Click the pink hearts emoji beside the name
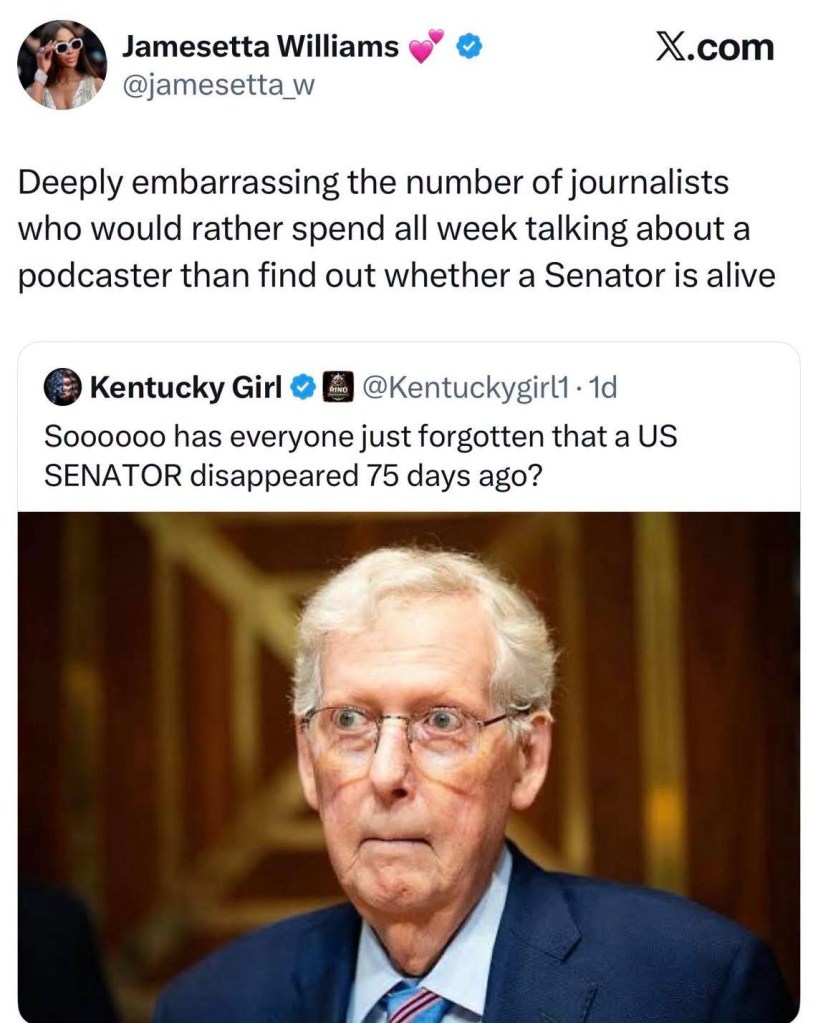Image resolution: width=818 pixels, height=1023 pixels. tap(426, 47)
